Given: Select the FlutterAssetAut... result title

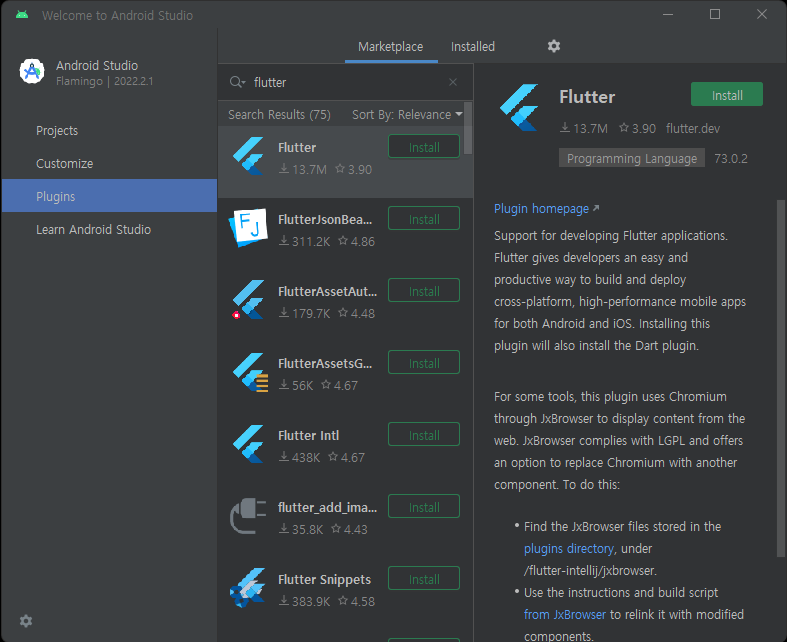Looking at the screenshot, I should pos(327,291).
